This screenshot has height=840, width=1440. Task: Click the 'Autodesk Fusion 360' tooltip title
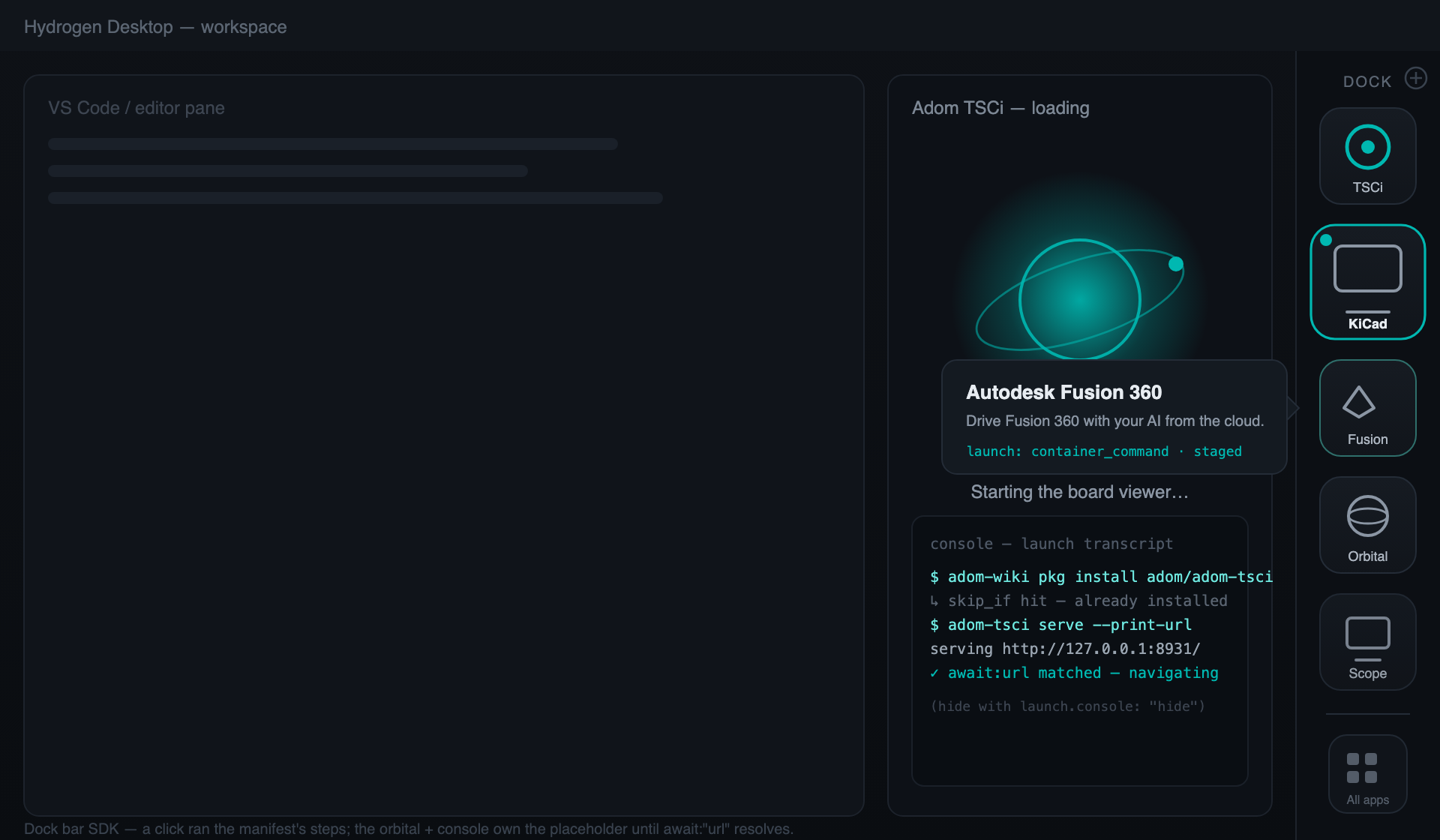(x=1063, y=392)
